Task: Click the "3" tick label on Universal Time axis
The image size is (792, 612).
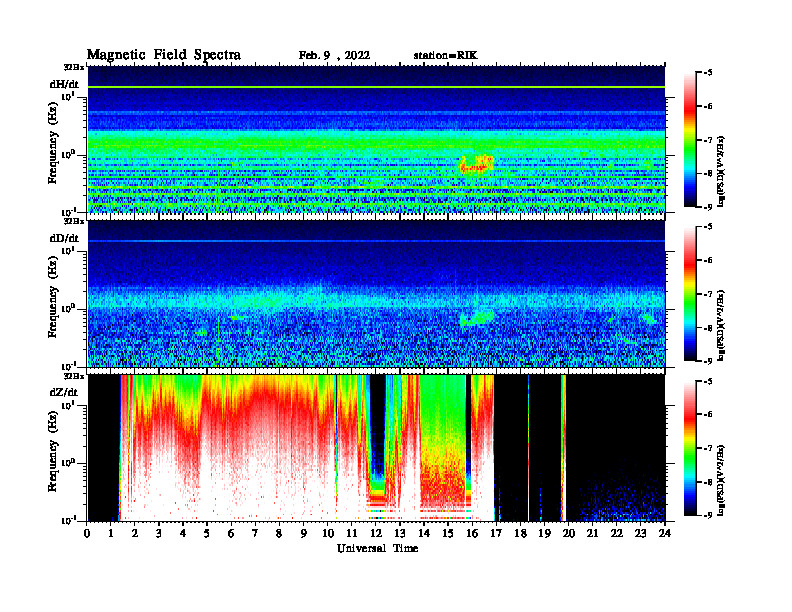Action: click(159, 533)
